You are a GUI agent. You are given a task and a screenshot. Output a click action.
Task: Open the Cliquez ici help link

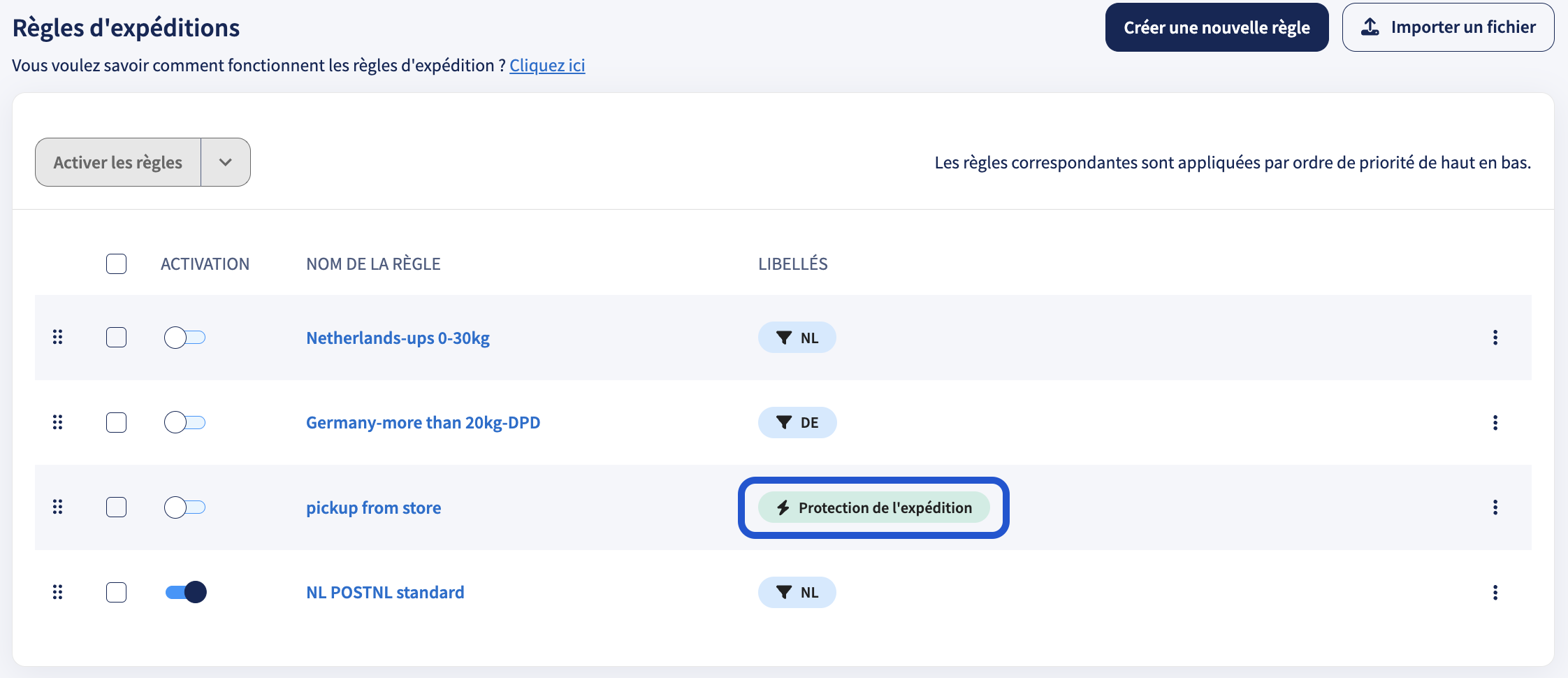pos(547,65)
